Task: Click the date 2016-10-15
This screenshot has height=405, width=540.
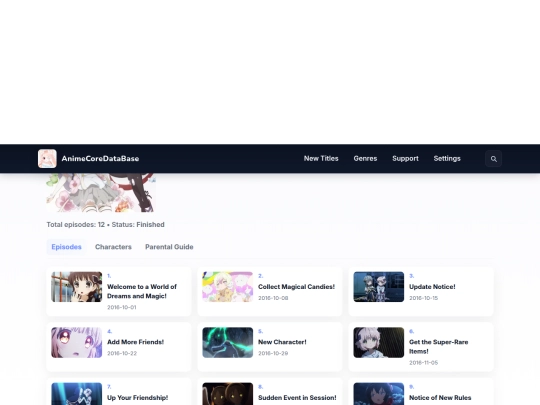Action: (424, 298)
